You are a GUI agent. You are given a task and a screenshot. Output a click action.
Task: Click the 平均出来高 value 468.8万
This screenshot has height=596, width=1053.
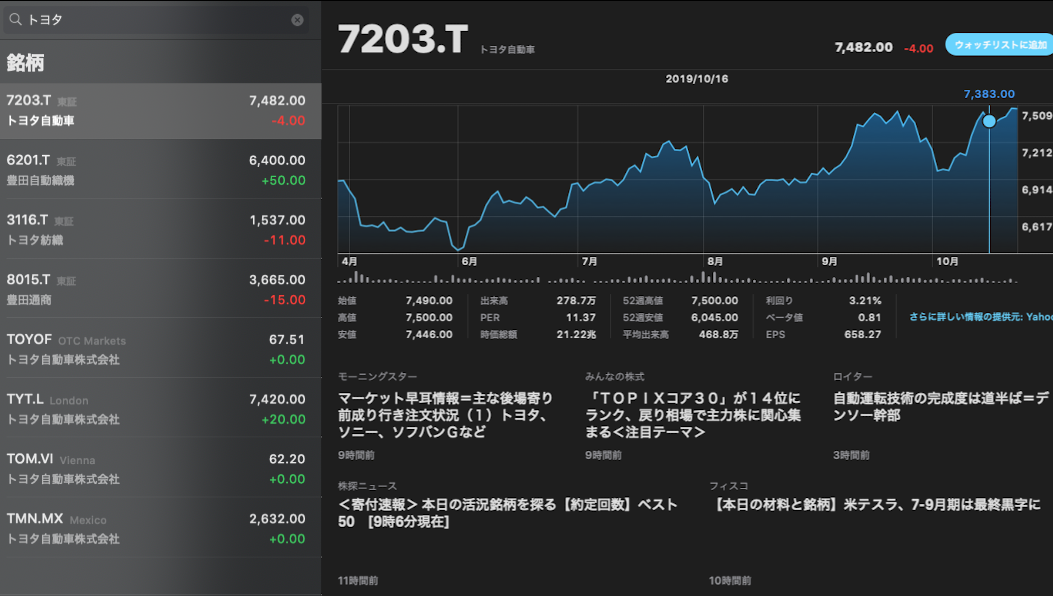coord(718,334)
